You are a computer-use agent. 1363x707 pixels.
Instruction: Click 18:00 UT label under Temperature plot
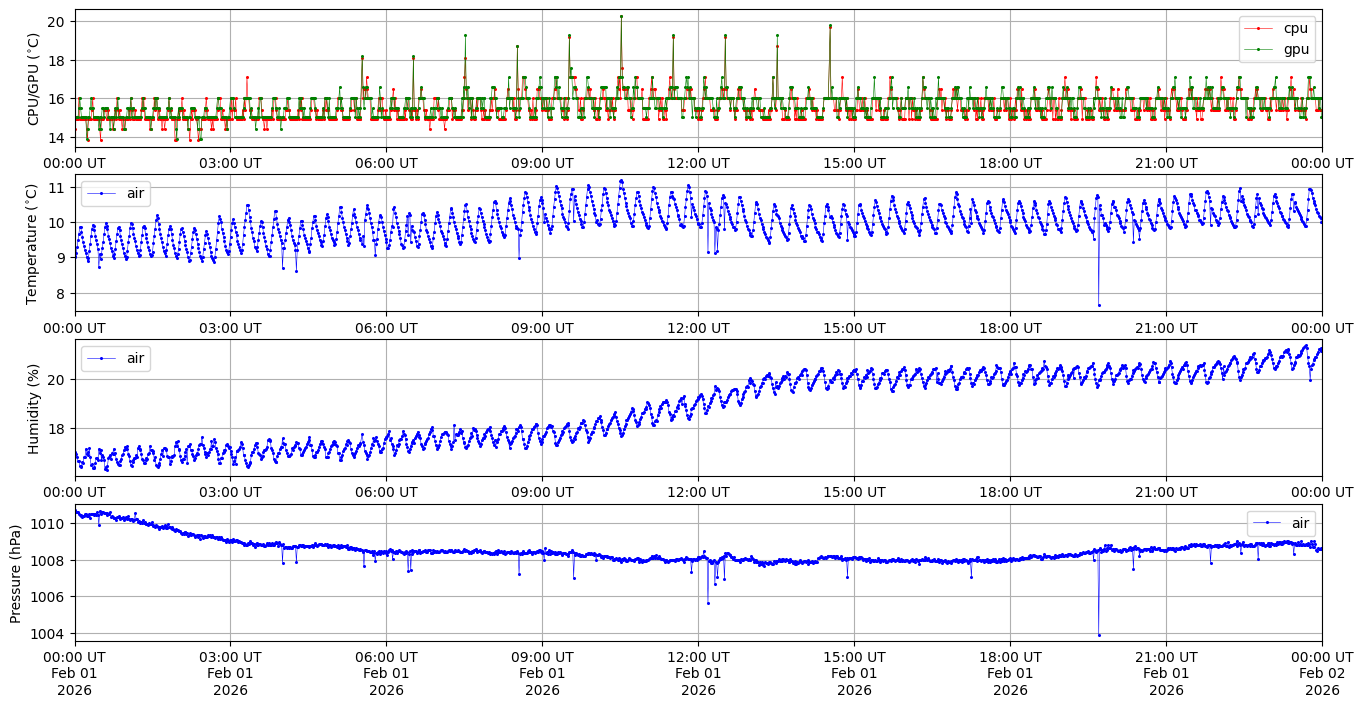[x=1010, y=327]
